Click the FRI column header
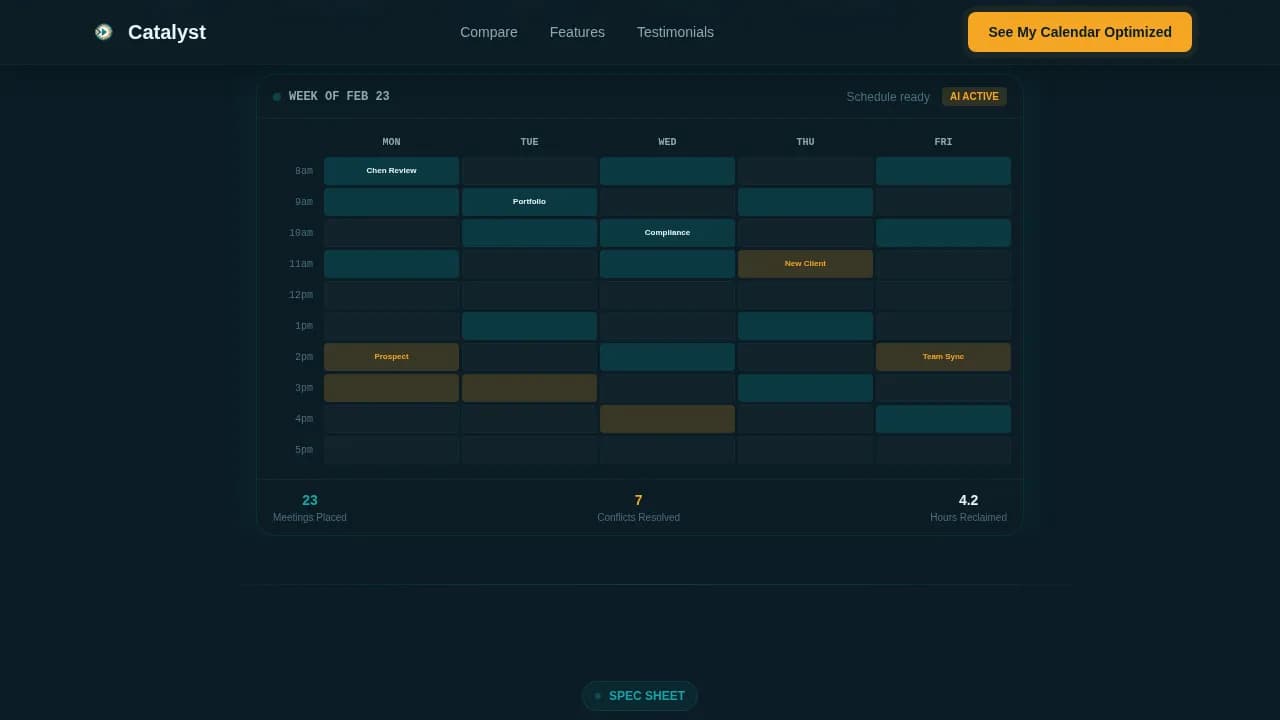The image size is (1280, 720). click(943, 142)
